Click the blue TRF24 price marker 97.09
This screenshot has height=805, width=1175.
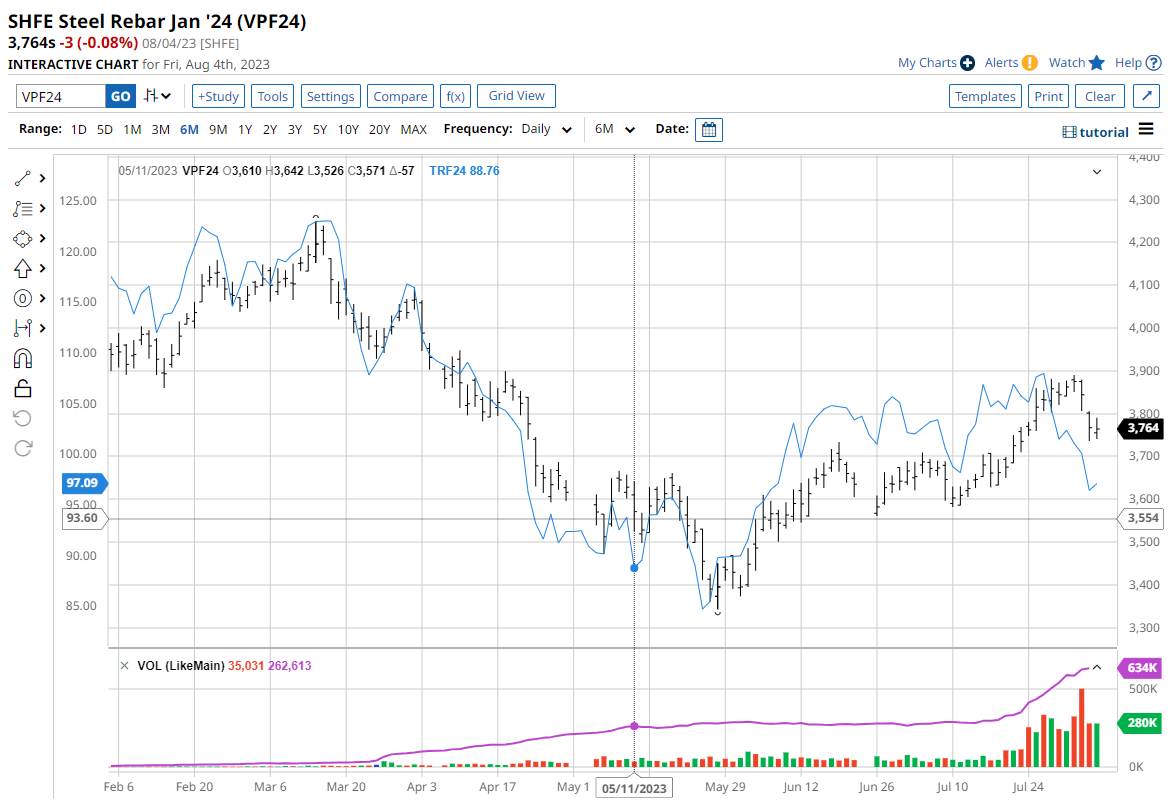click(x=82, y=483)
